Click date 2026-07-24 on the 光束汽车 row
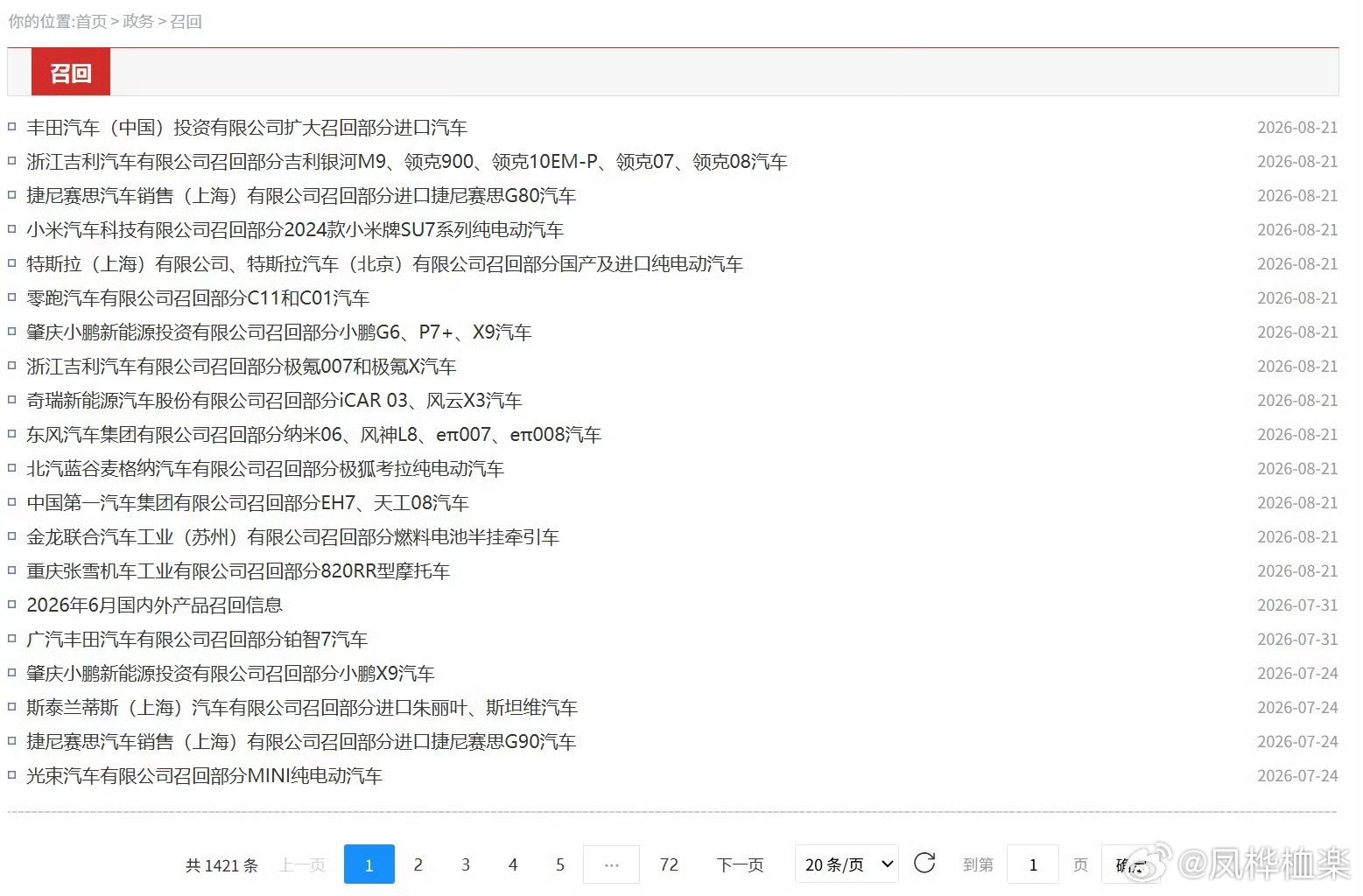1363x896 pixels. (x=1297, y=776)
